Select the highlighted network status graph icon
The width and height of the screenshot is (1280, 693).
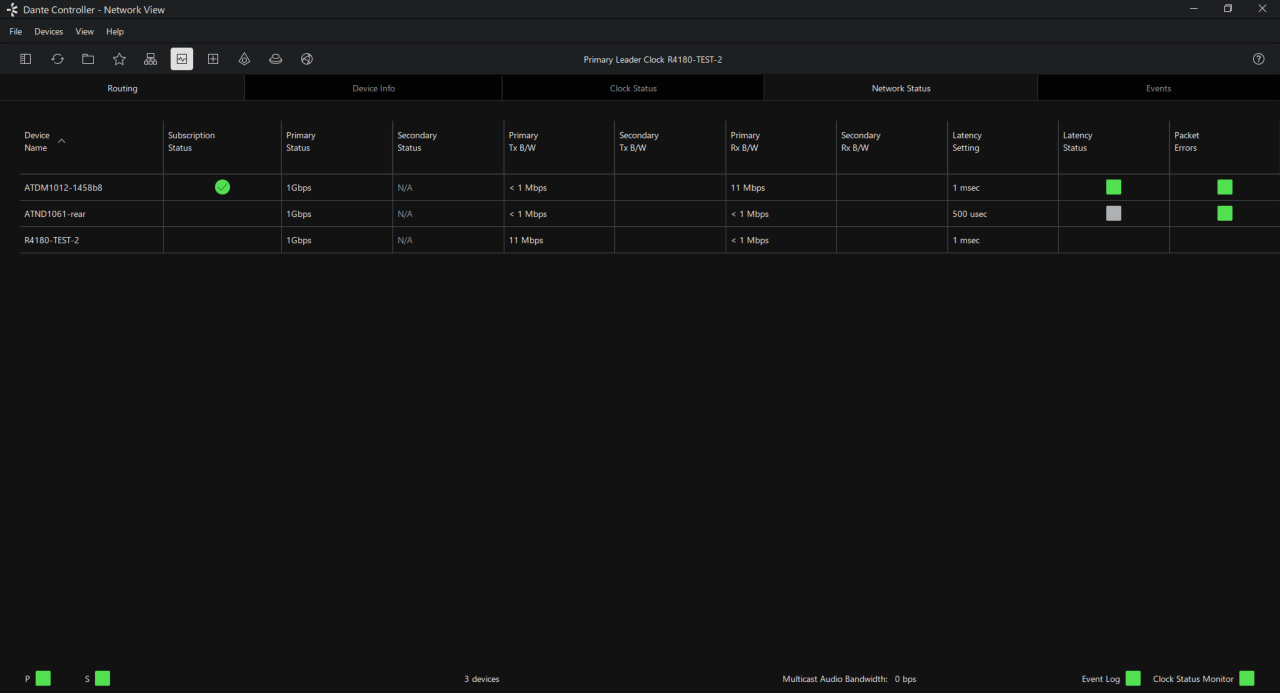(182, 59)
